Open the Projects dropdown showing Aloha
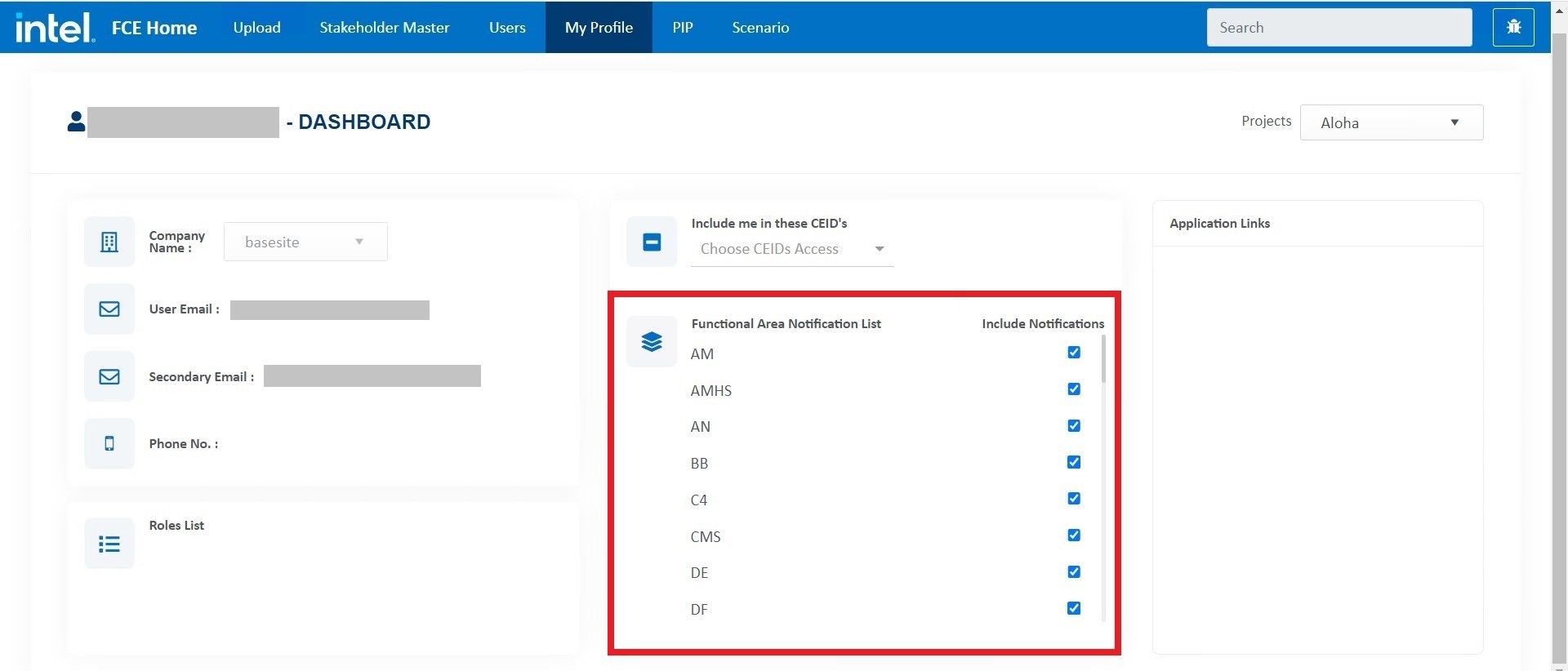 [x=1391, y=122]
